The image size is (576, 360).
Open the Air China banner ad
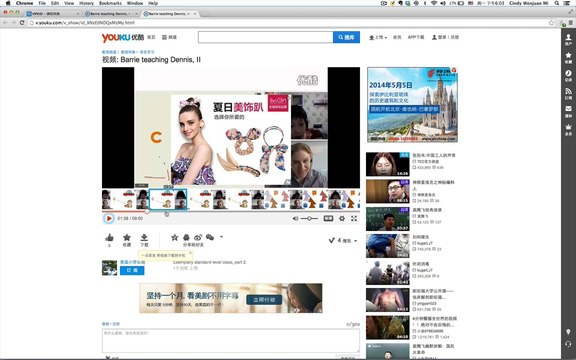(x=412, y=105)
